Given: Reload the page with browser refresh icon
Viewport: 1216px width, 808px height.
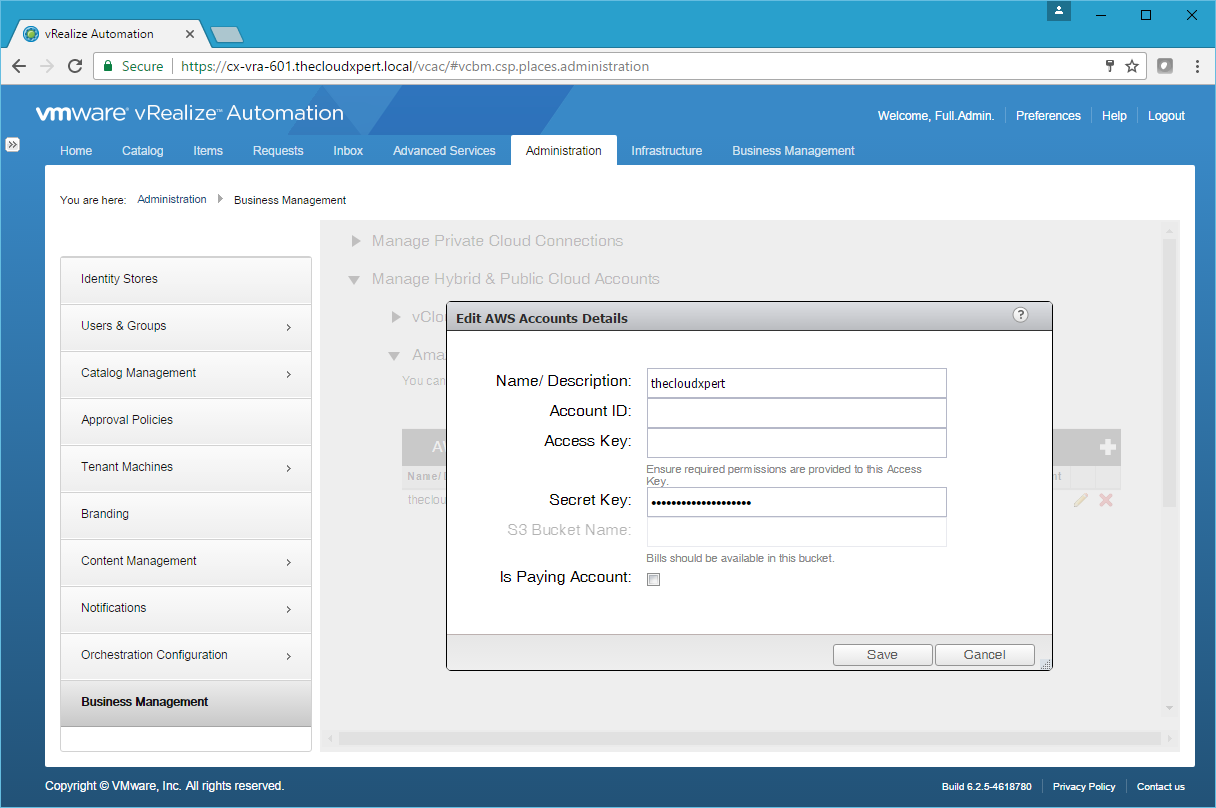Looking at the screenshot, I should point(75,66).
